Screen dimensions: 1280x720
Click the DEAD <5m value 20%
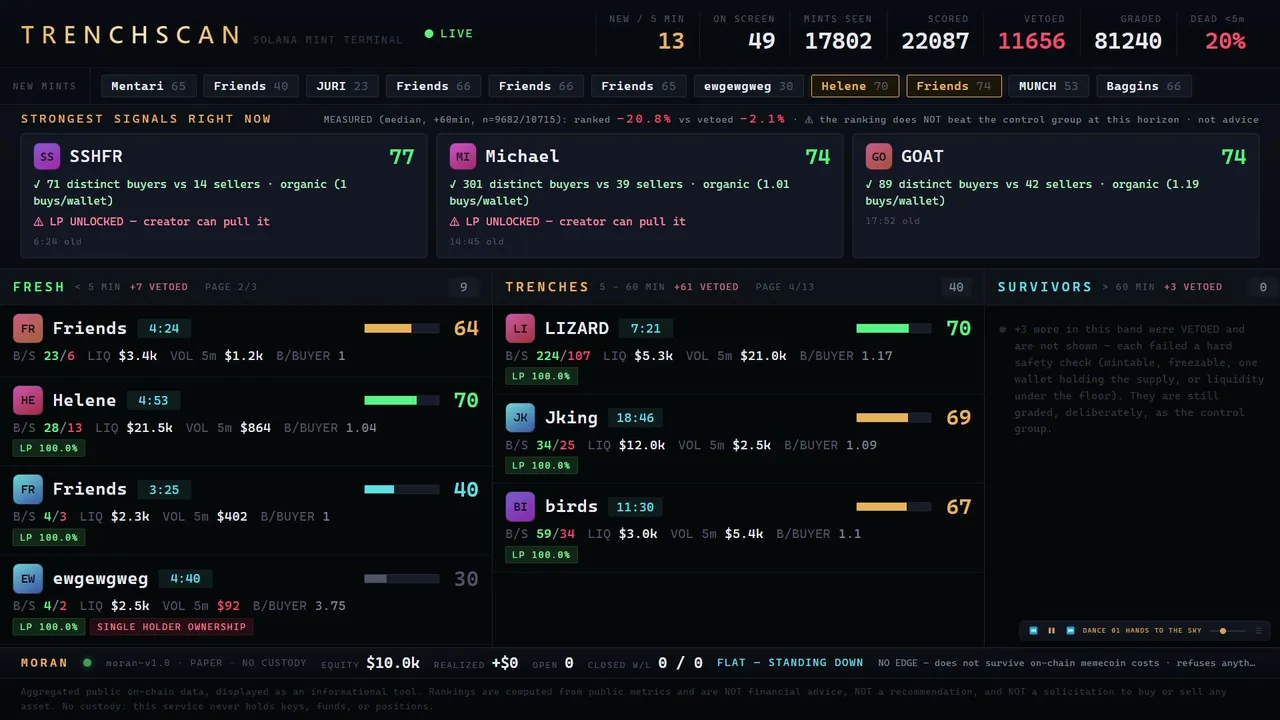click(1225, 41)
